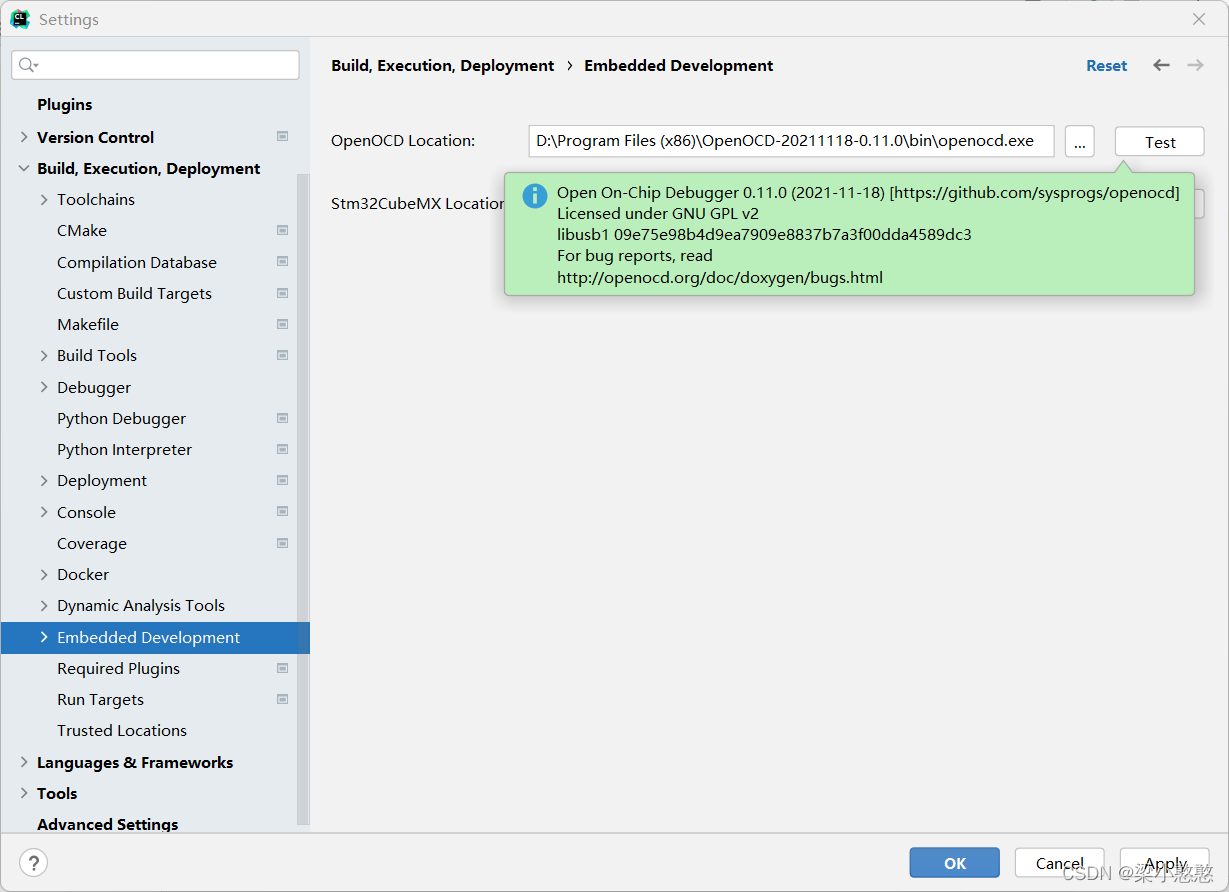Confirm settings with the OK button
Screen dimensions: 1229x892
click(954, 862)
